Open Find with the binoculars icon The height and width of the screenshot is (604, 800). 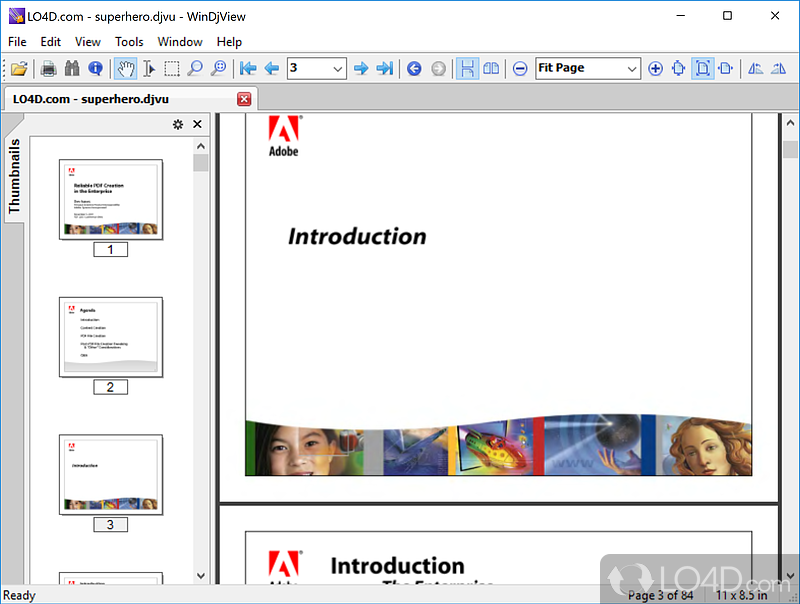[72, 68]
